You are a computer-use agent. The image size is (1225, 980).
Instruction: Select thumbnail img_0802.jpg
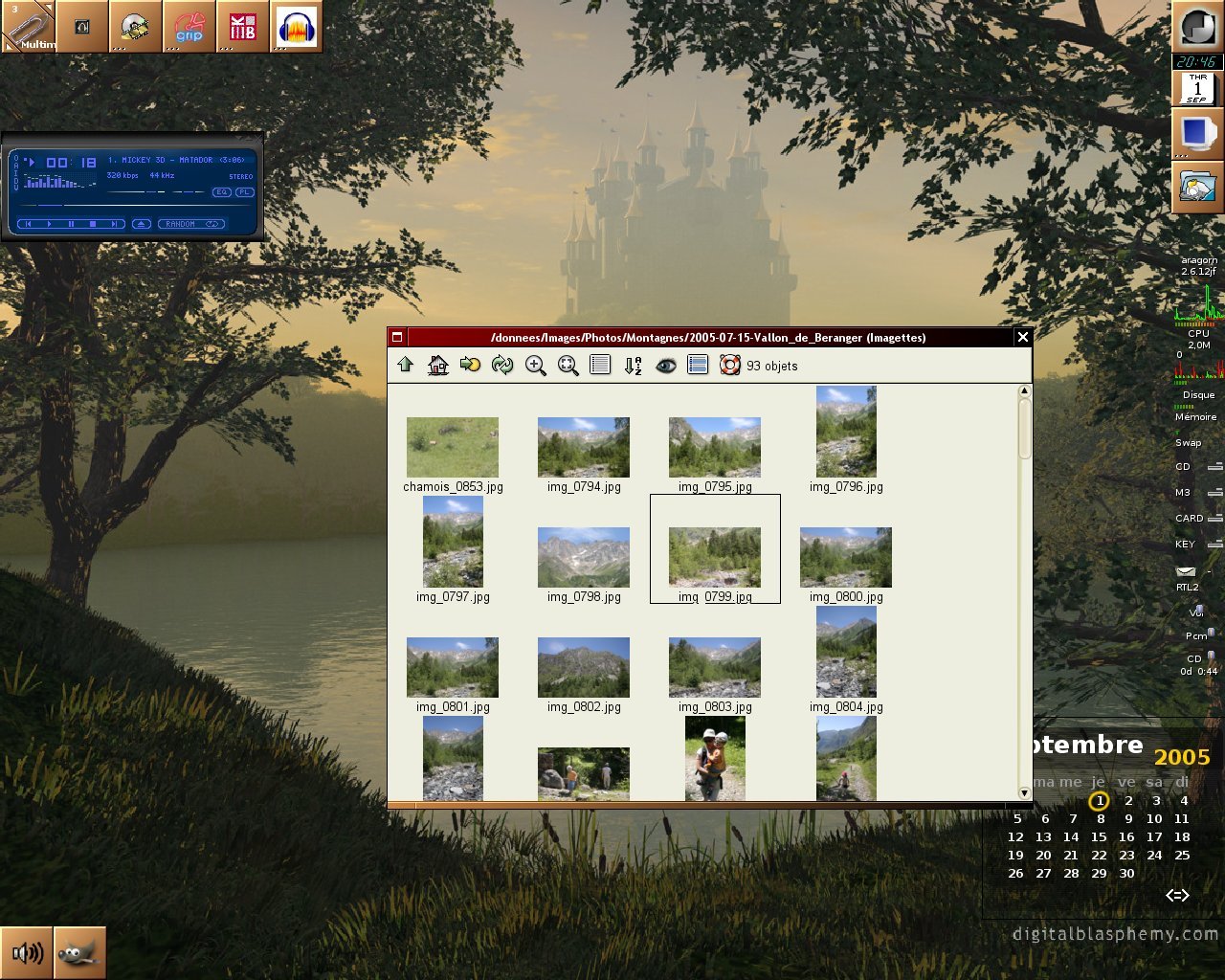pos(584,667)
